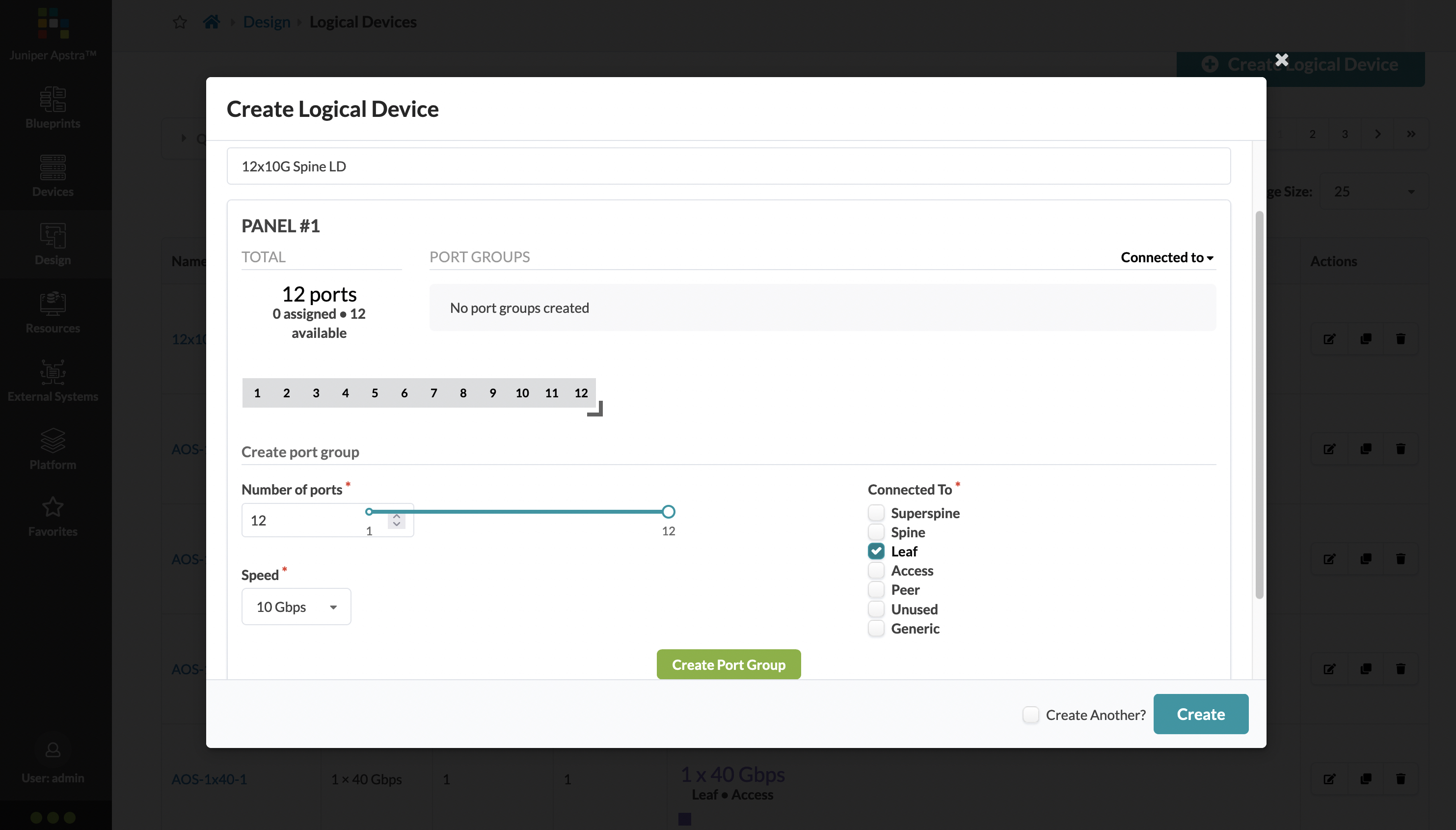Viewport: 1456px width, 830px height.
Task: Close the Create Logical Device dialog
Action: (x=1281, y=59)
